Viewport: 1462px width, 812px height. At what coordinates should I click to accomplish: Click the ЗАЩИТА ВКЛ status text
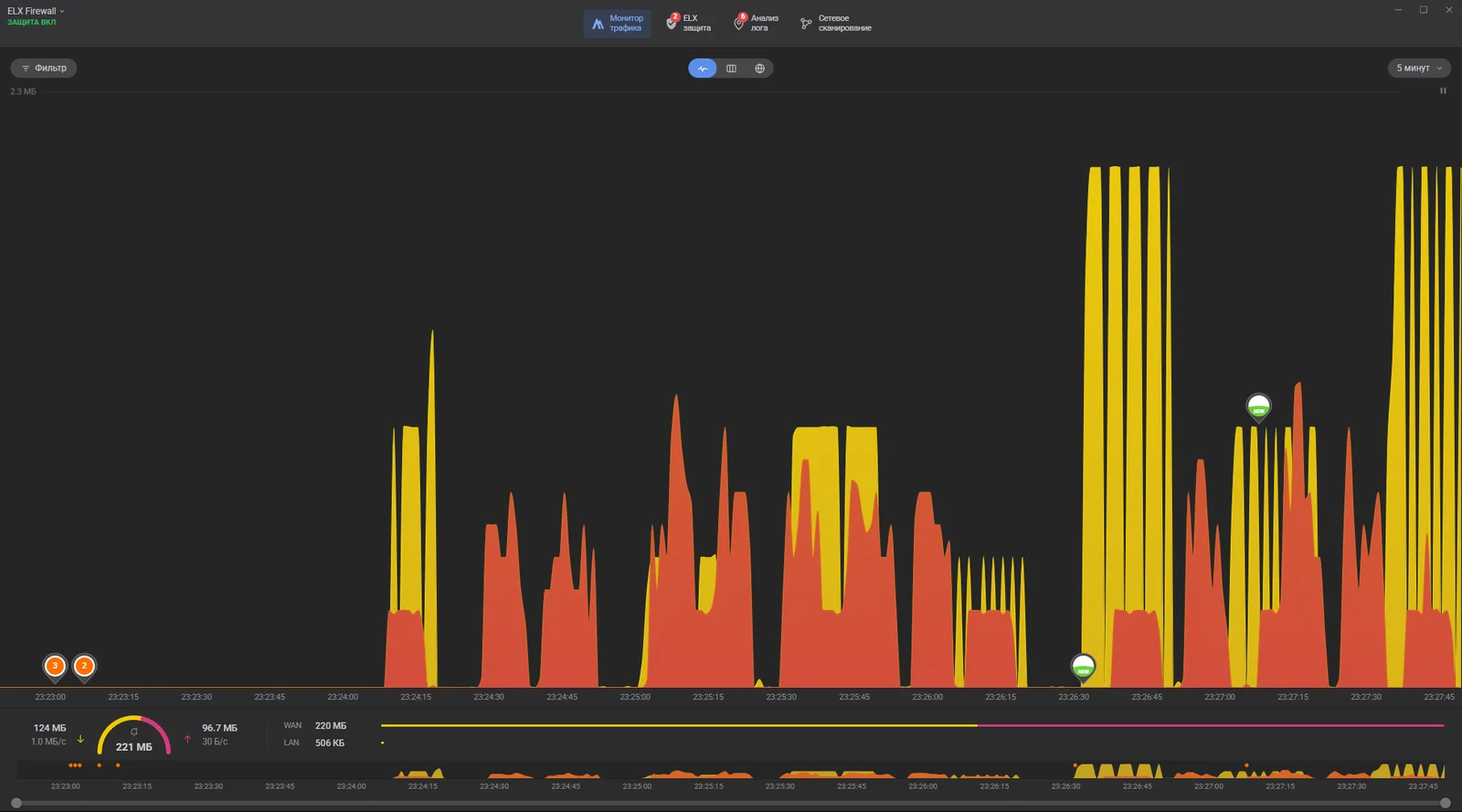32,22
